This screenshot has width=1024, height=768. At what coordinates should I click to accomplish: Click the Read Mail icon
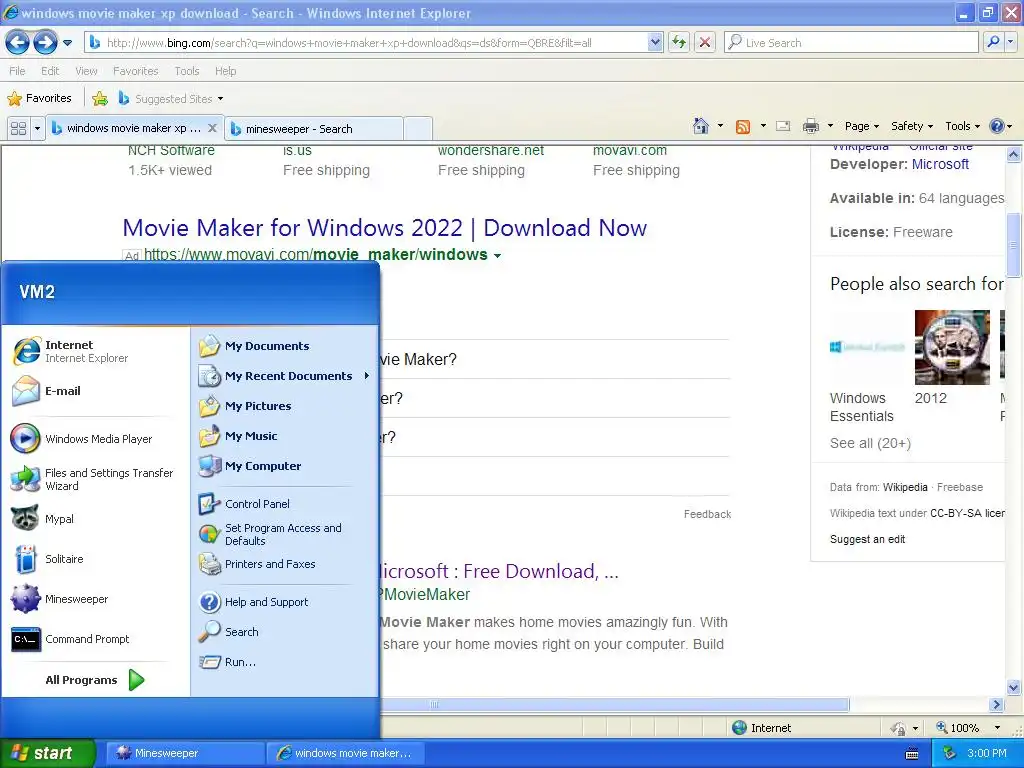coord(783,126)
